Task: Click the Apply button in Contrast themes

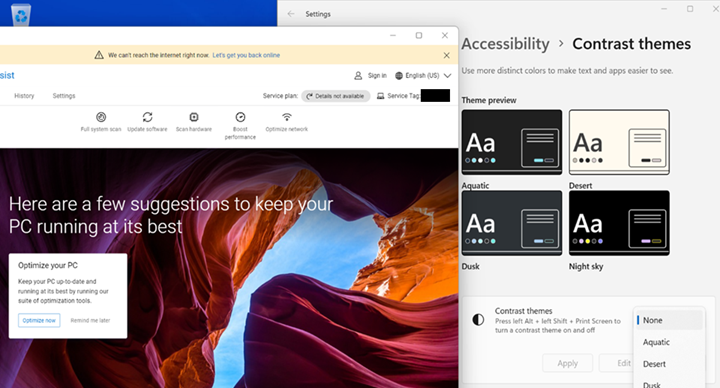Action: 568,363
